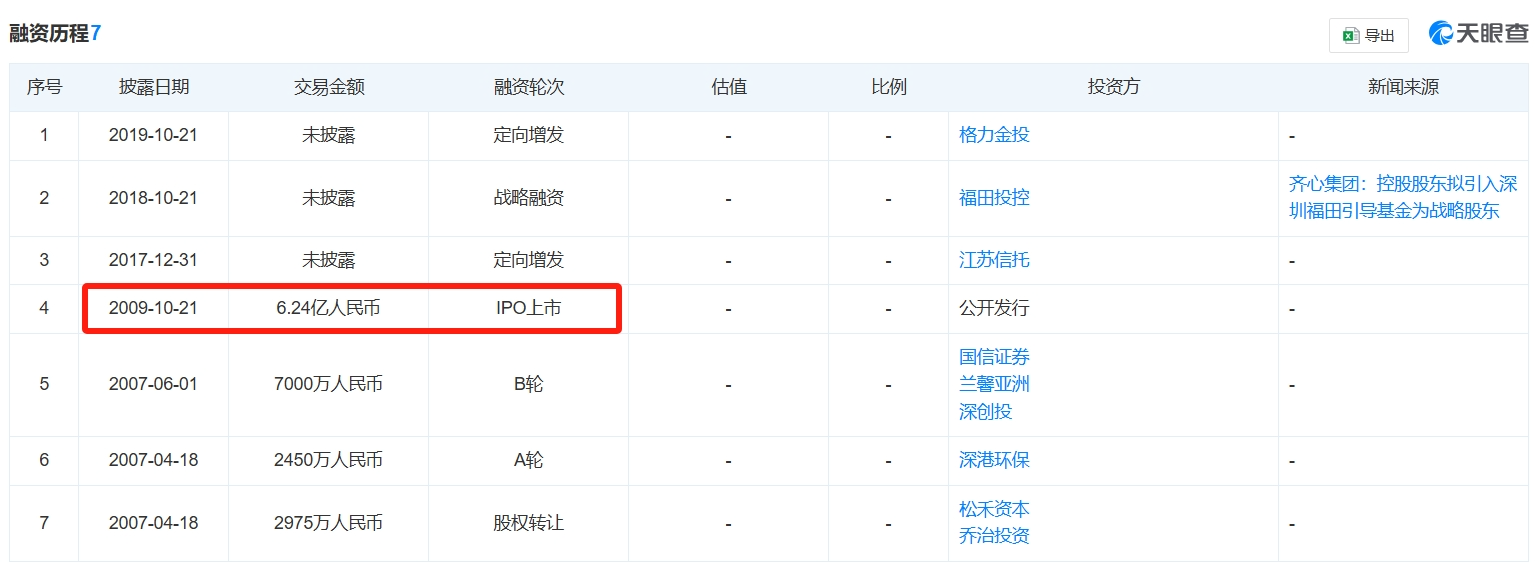Click the 投资方 column header

point(1113,87)
